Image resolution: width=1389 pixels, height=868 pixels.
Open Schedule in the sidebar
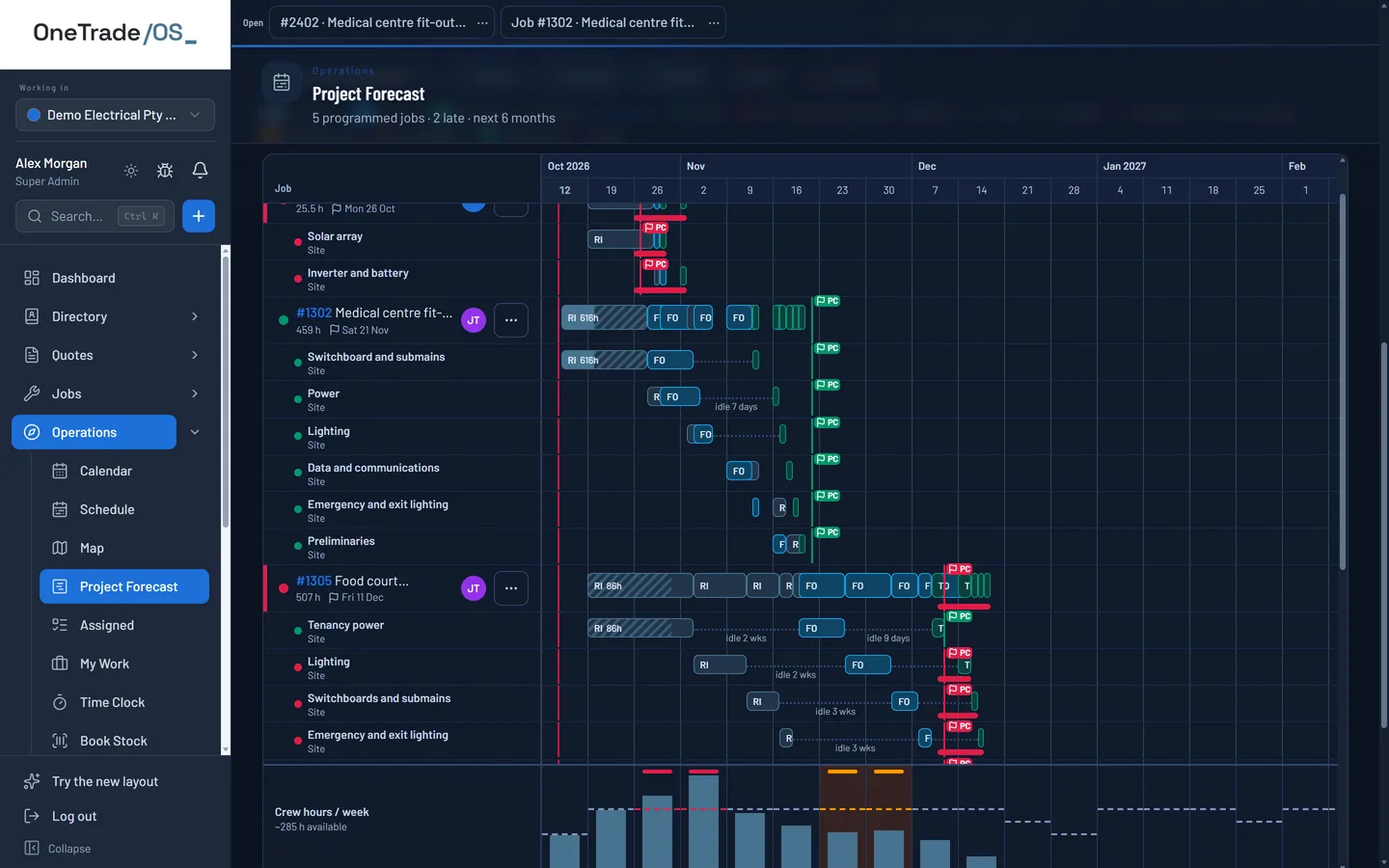point(124,509)
